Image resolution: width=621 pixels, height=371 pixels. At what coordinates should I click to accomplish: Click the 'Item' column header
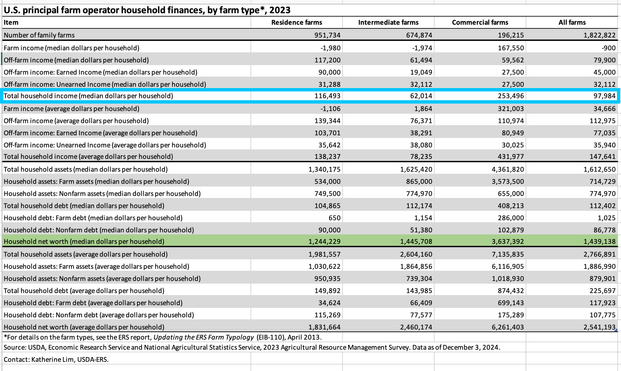click(11, 23)
